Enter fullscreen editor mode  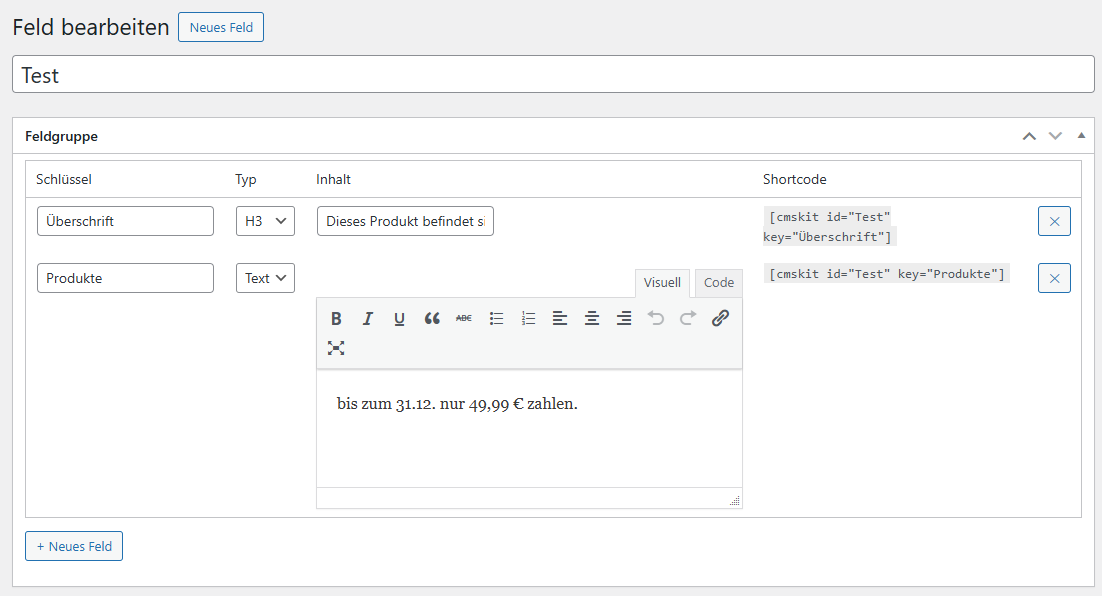pos(336,348)
